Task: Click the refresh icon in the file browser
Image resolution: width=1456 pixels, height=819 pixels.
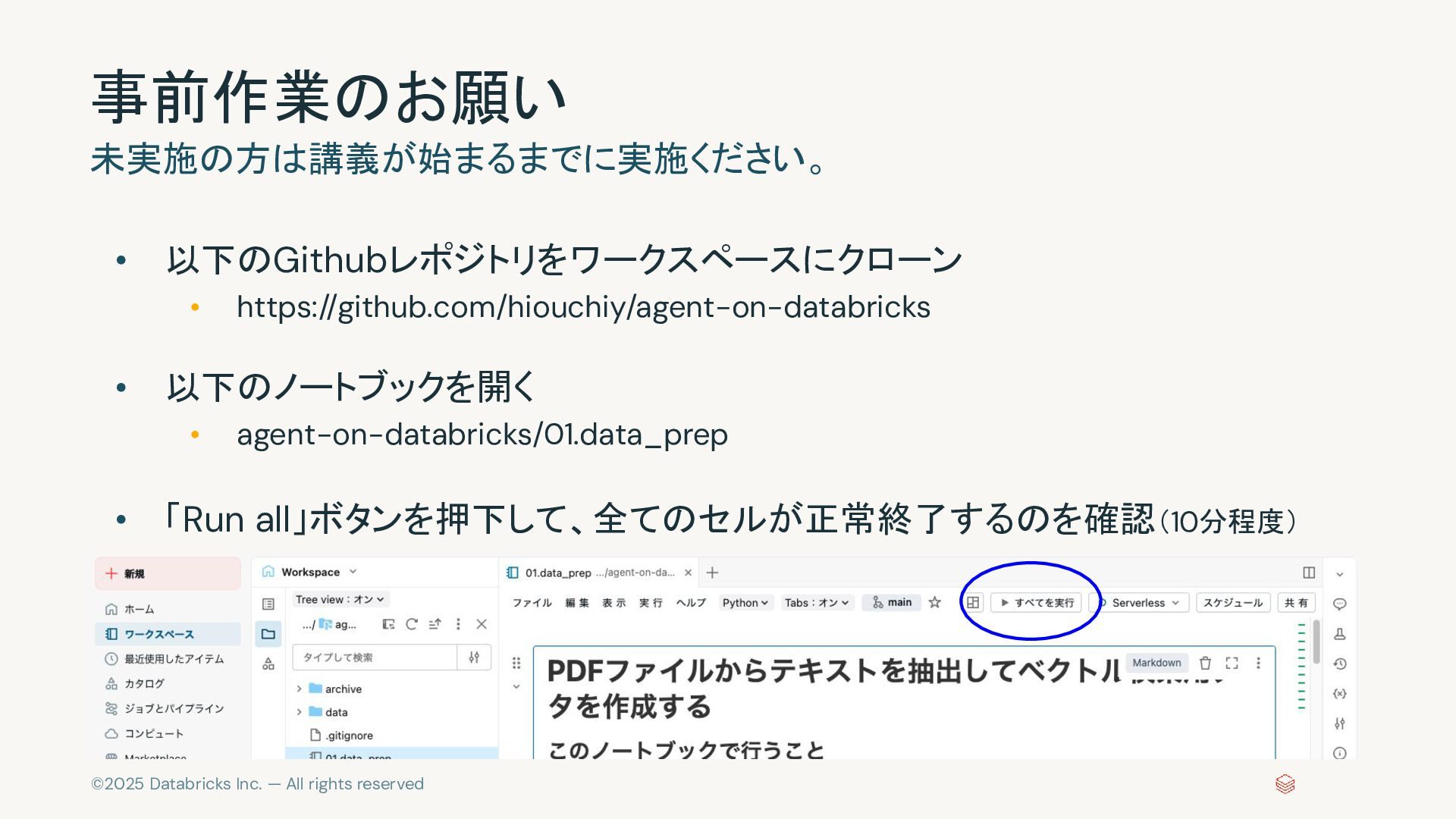Action: pyautogui.click(x=411, y=624)
